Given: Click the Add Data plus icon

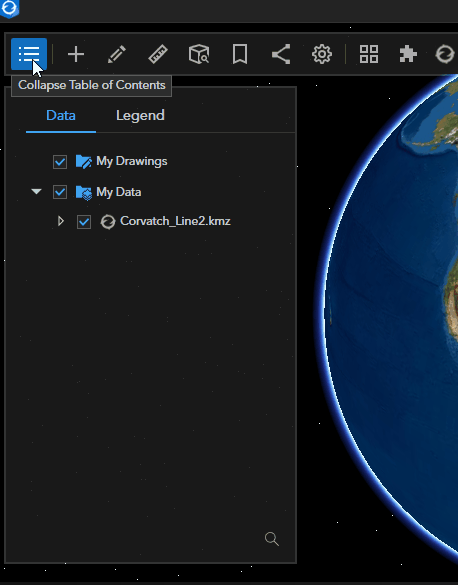Looking at the screenshot, I should point(76,54).
